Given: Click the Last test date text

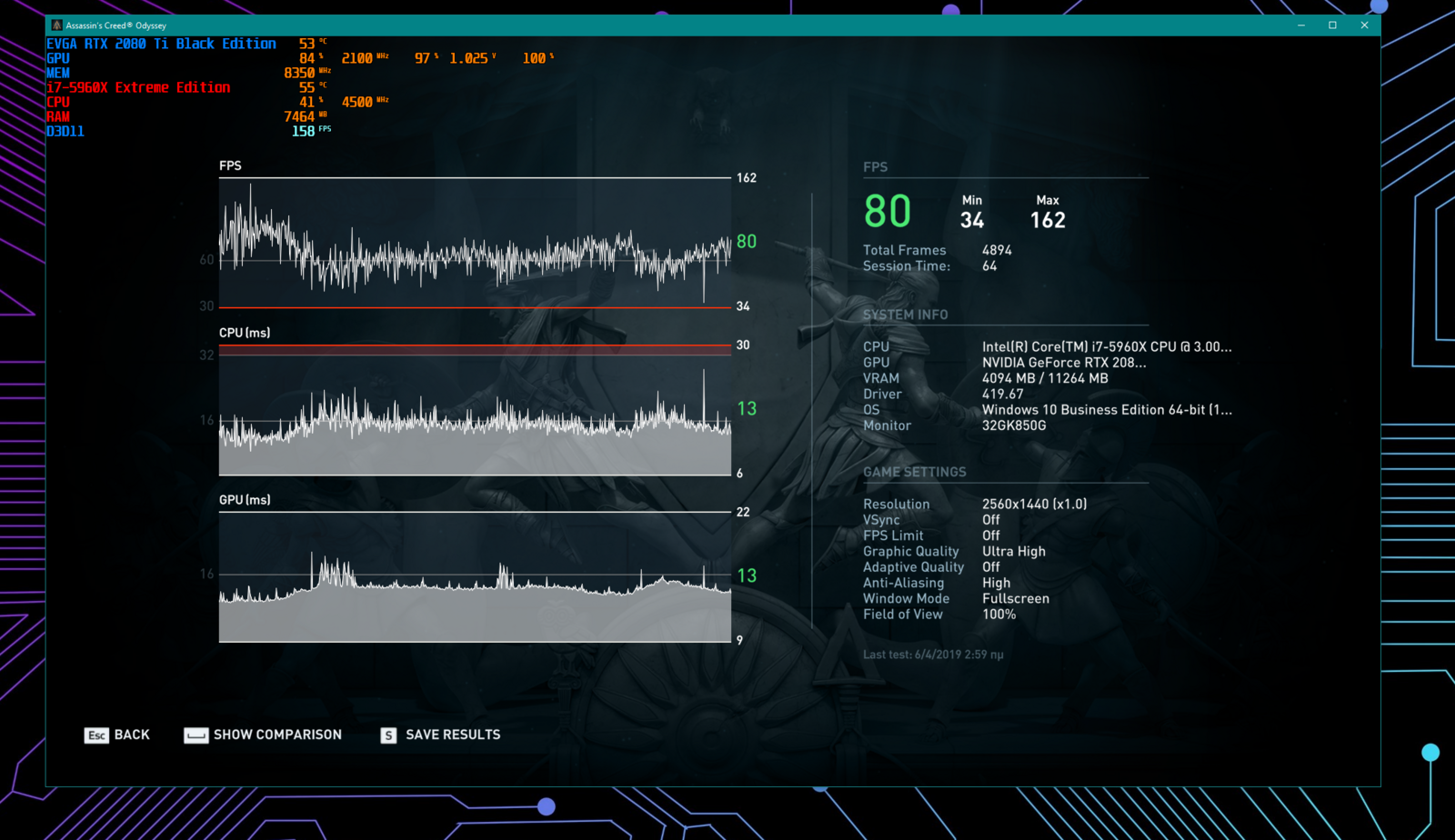Looking at the screenshot, I should (933, 655).
